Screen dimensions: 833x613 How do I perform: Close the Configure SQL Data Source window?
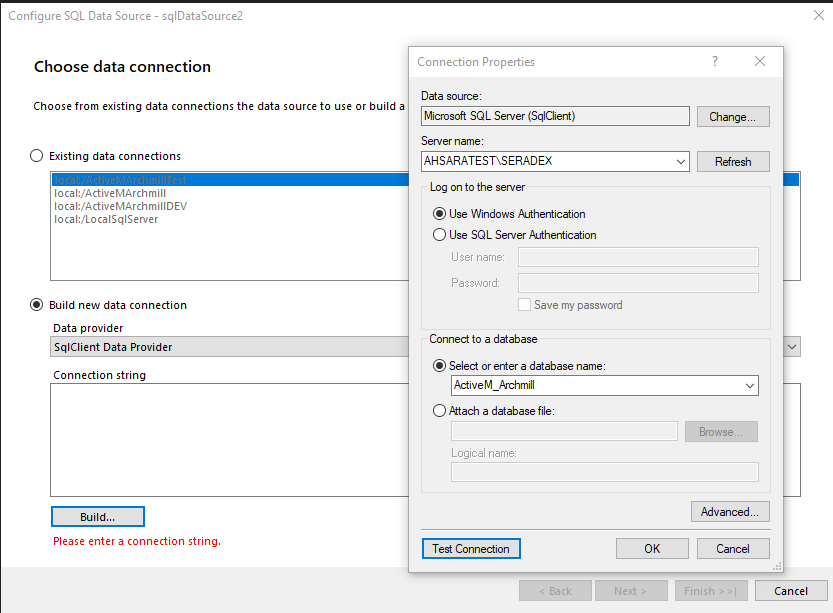pyautogui.click(x=819, y=16)
